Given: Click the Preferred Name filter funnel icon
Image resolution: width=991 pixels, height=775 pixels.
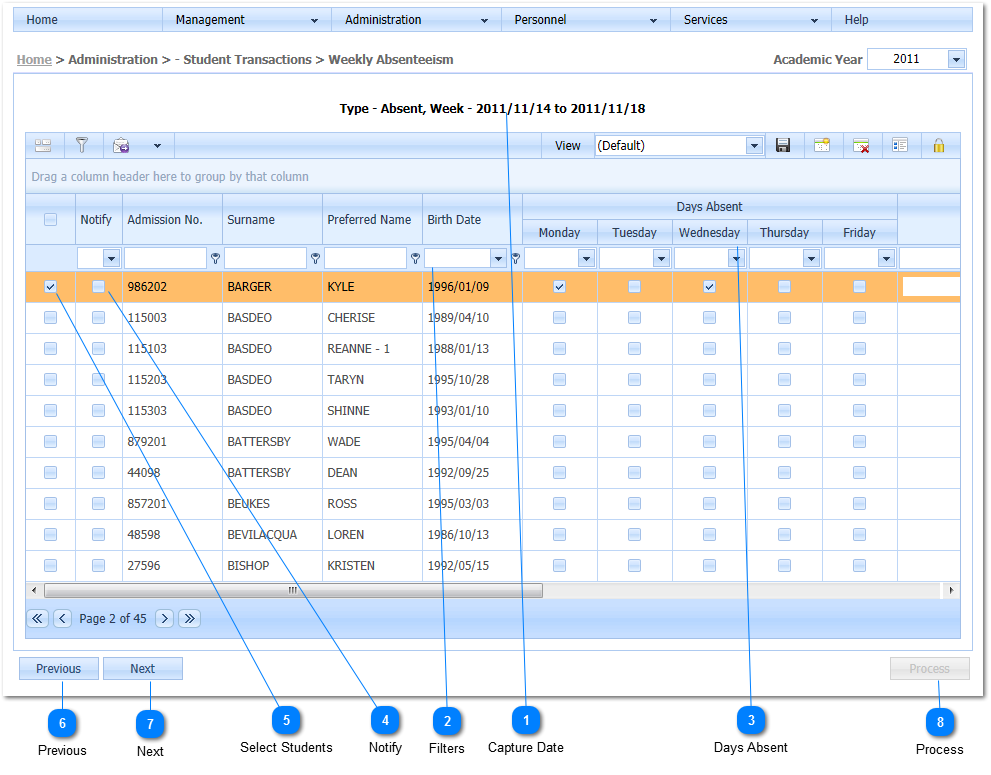Looking at the screenshot, I should pyautogui.click(x=415, y=259).
